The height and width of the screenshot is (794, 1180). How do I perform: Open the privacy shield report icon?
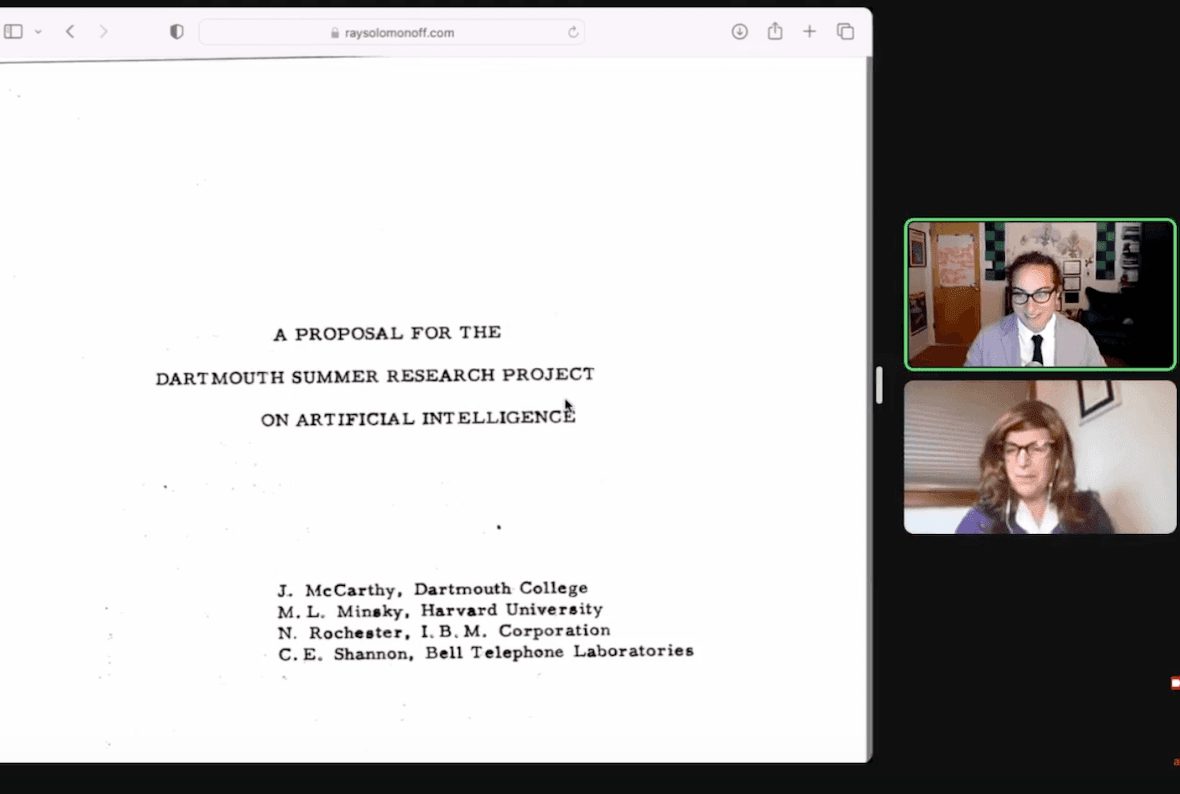coord(177,32)
